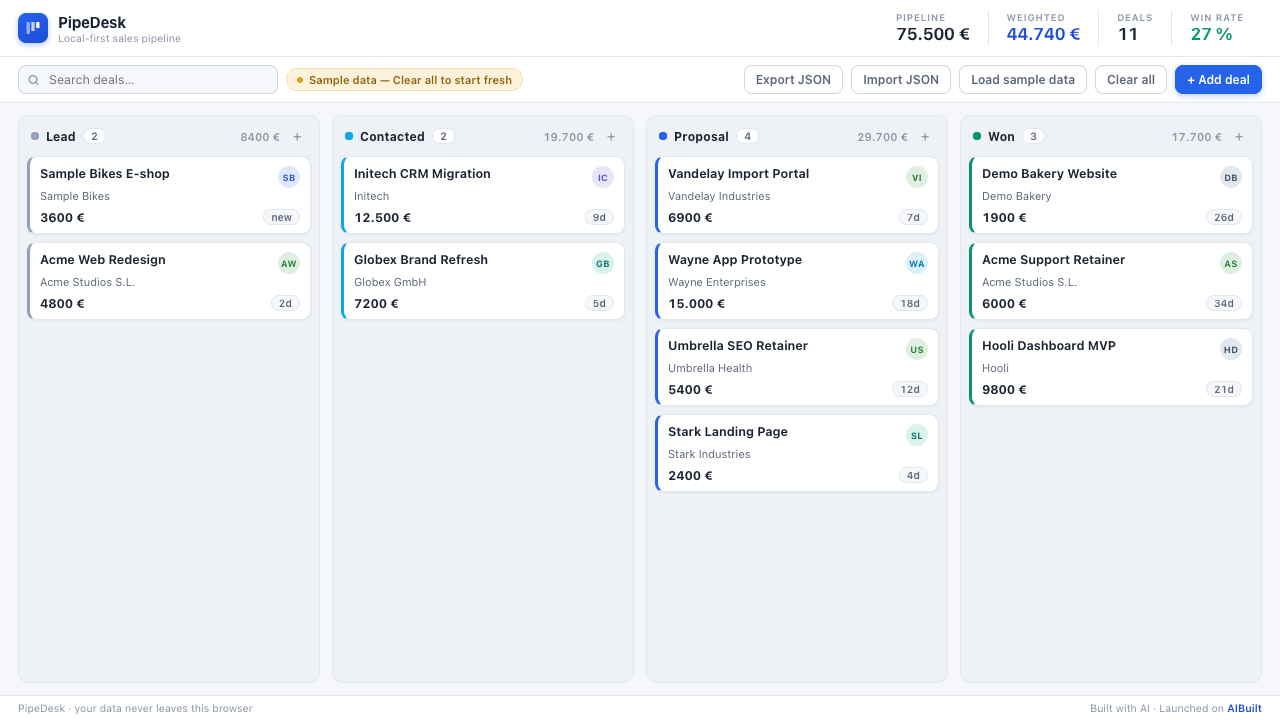Viewport: 1280px width, 720px height.
Task: Click the Sample data notice badge
Action: coord(404,80)
